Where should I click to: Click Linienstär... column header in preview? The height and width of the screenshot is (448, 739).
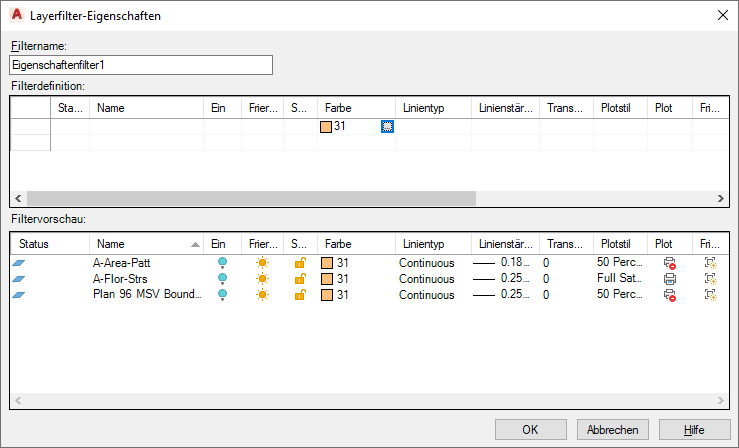tap(505, 244)
